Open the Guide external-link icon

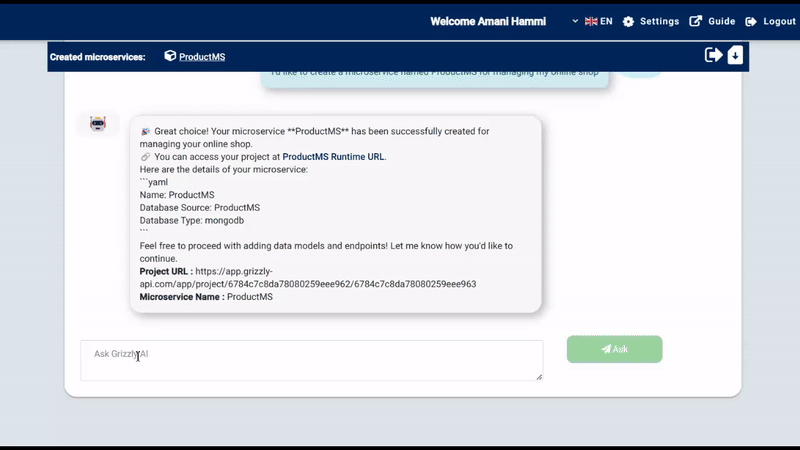pyautogui.click(x=696, y=21)
